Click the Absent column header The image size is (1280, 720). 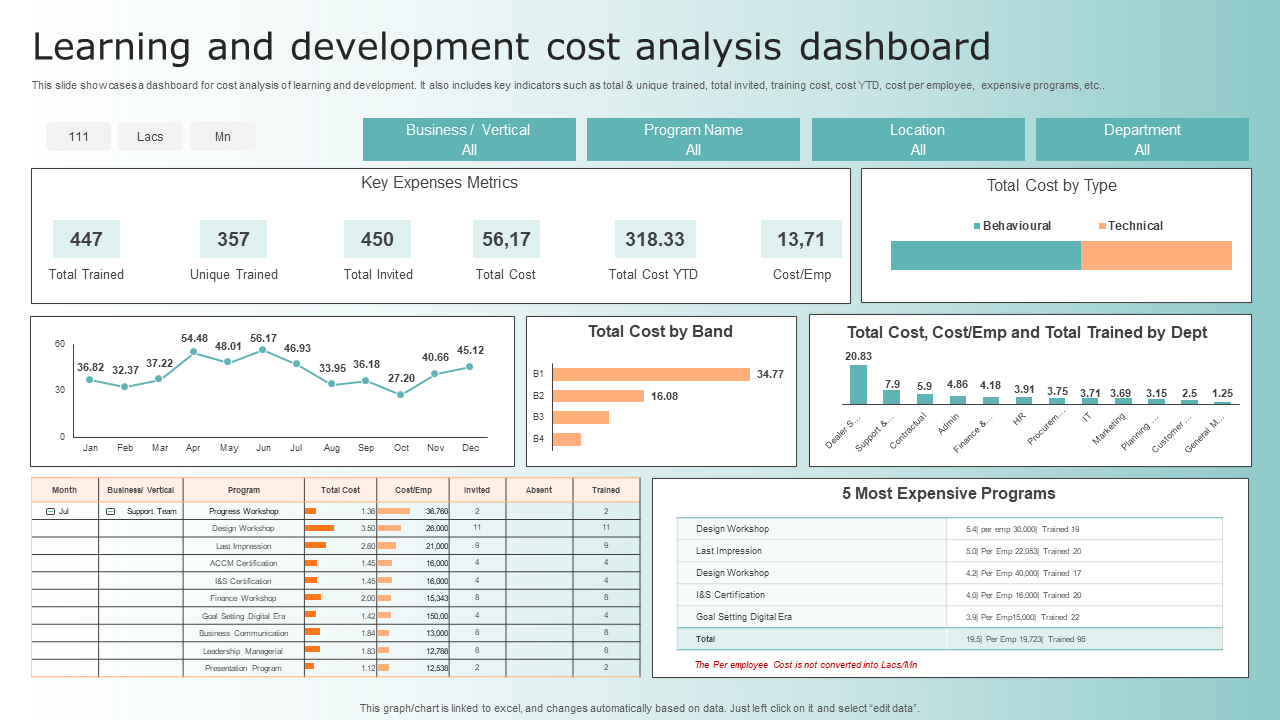point(539,490)
